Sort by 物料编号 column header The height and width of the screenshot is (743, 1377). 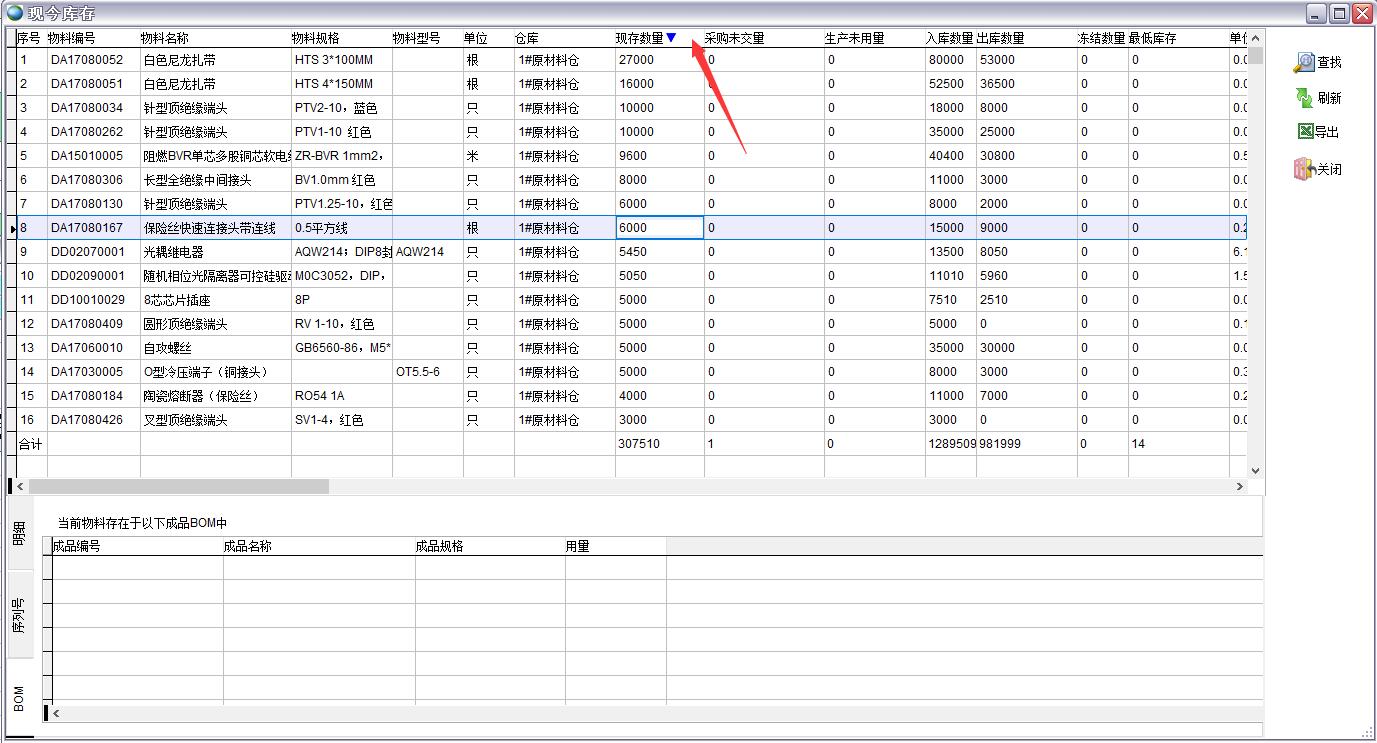click(72, 38)
